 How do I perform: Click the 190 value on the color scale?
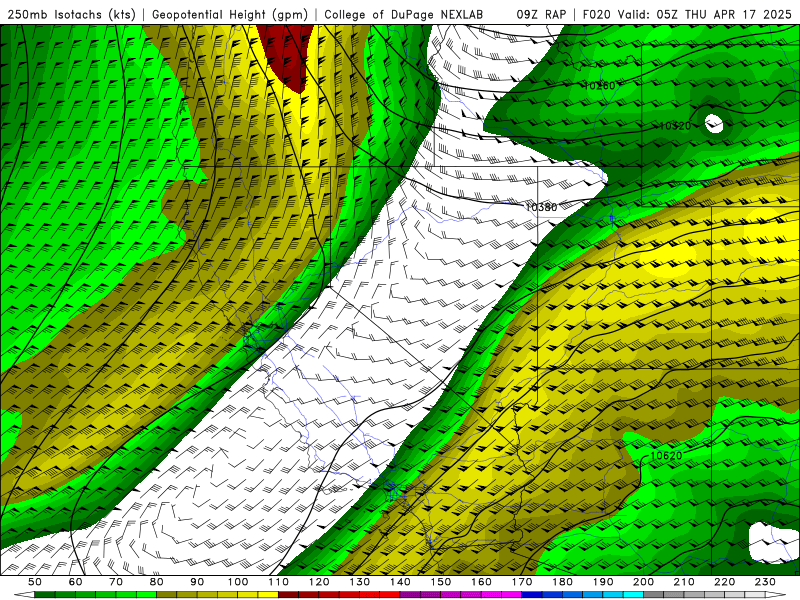(x=603, y=582)
